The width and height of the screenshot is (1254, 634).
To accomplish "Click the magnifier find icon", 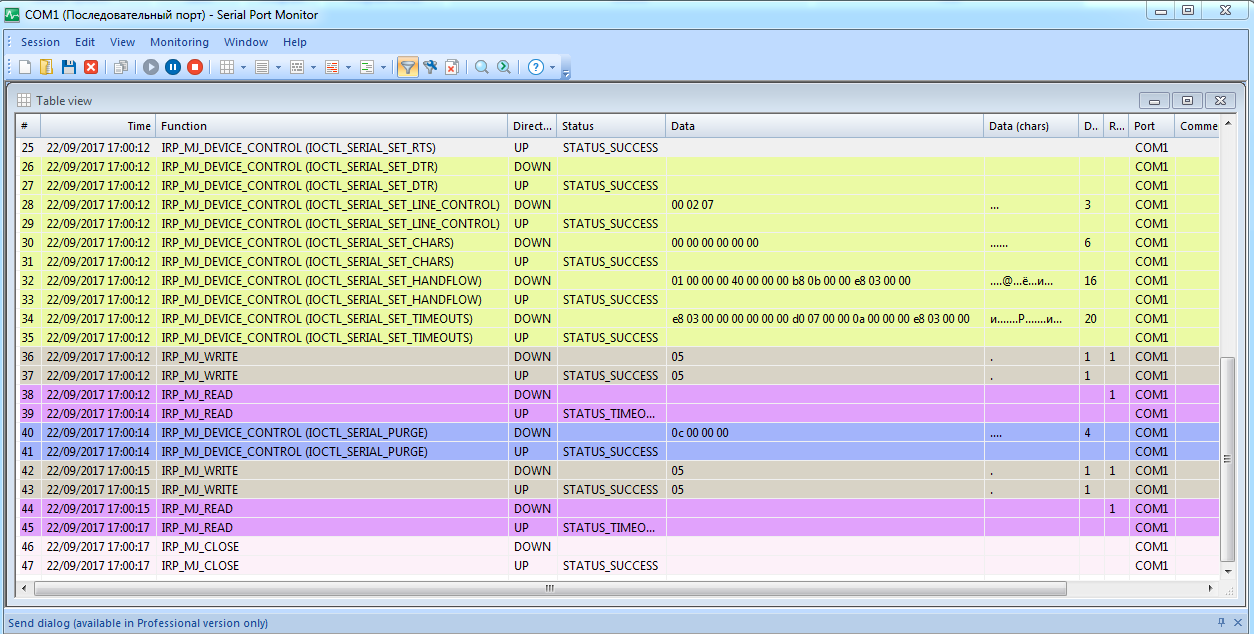I will coord(481,67).
